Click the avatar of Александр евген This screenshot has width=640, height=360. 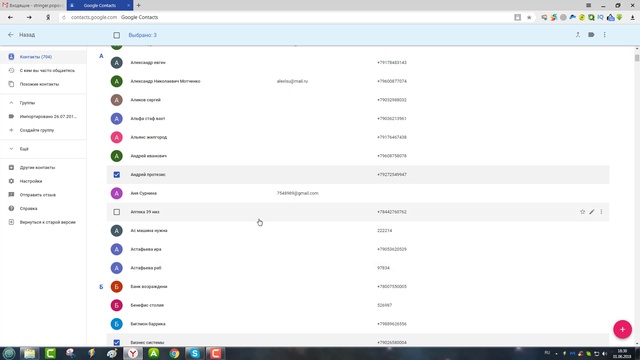click(x=116, y=62)
